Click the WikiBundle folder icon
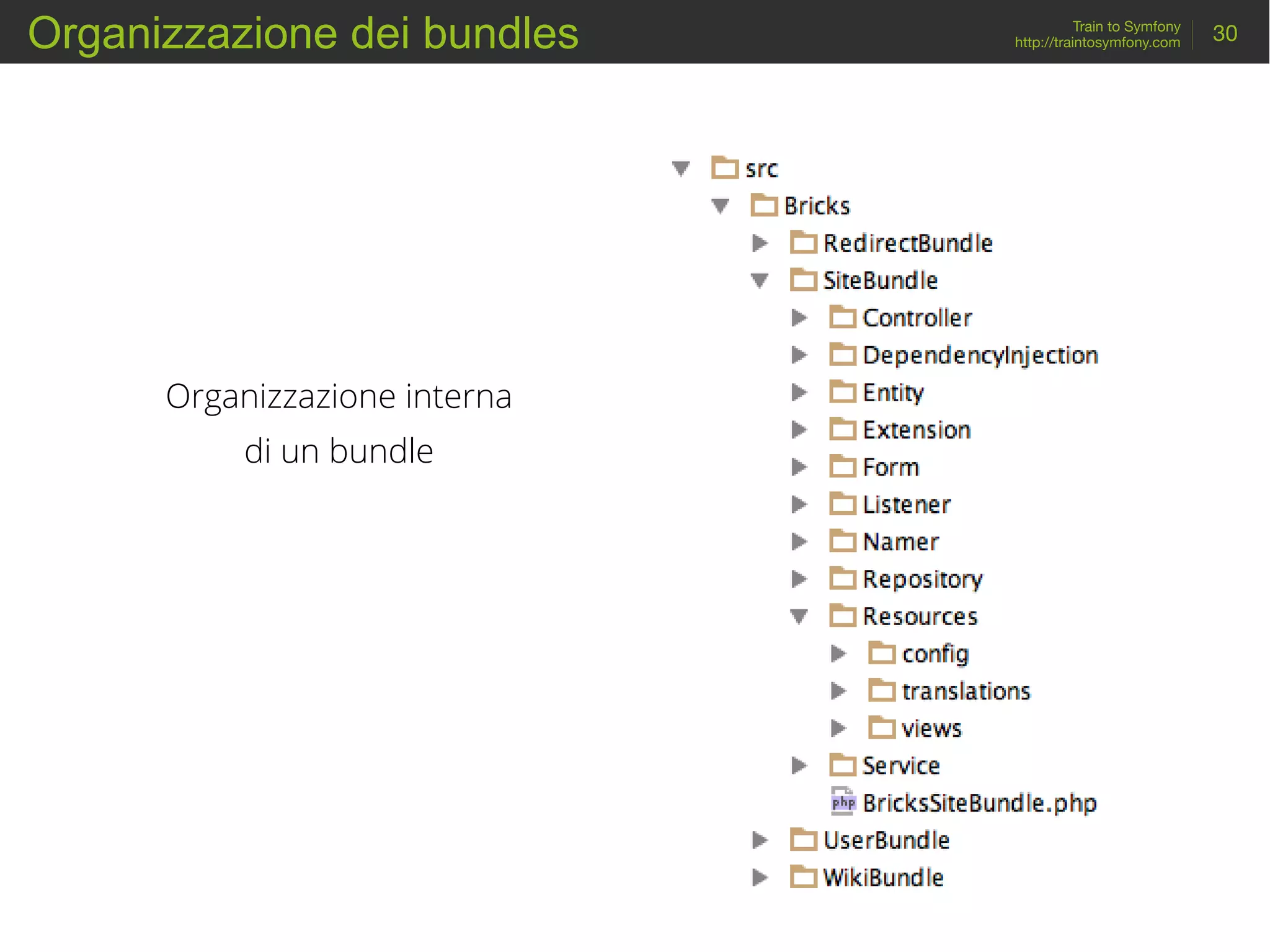Image resolution: width=1270 pixels, height=952 pixels. pos(804,876)
